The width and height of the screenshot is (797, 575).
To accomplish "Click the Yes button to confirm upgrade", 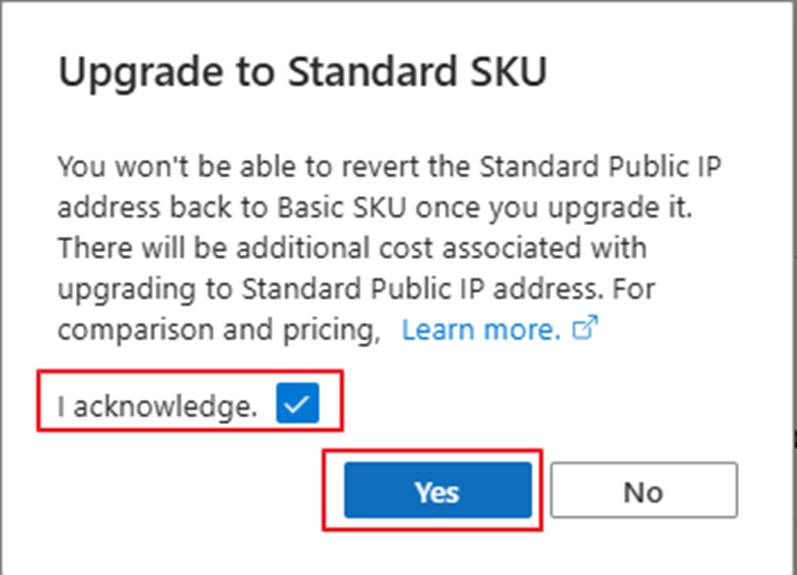I will tap(437, 491).
